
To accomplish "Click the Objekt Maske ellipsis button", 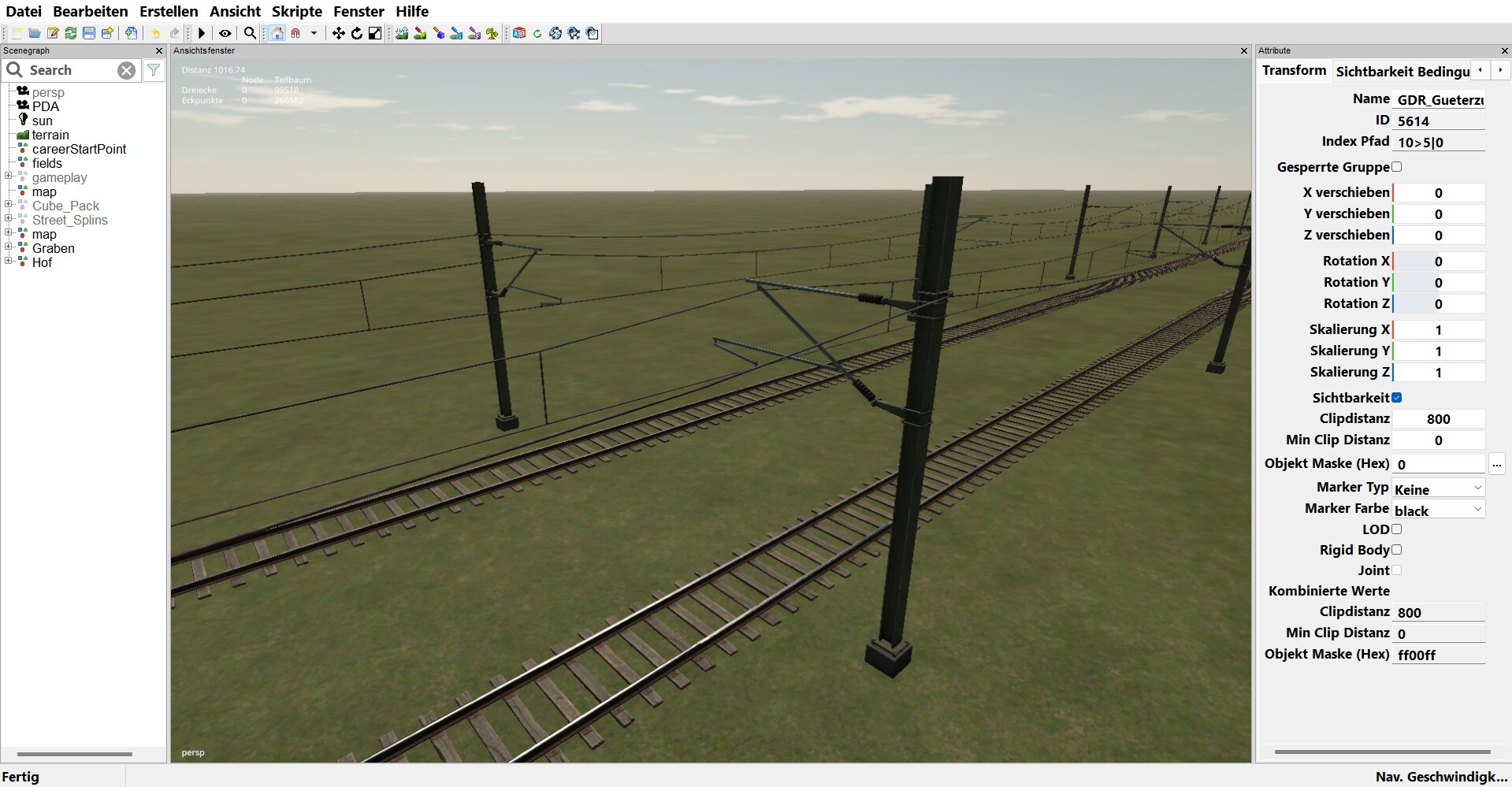I will [1496, 464].
